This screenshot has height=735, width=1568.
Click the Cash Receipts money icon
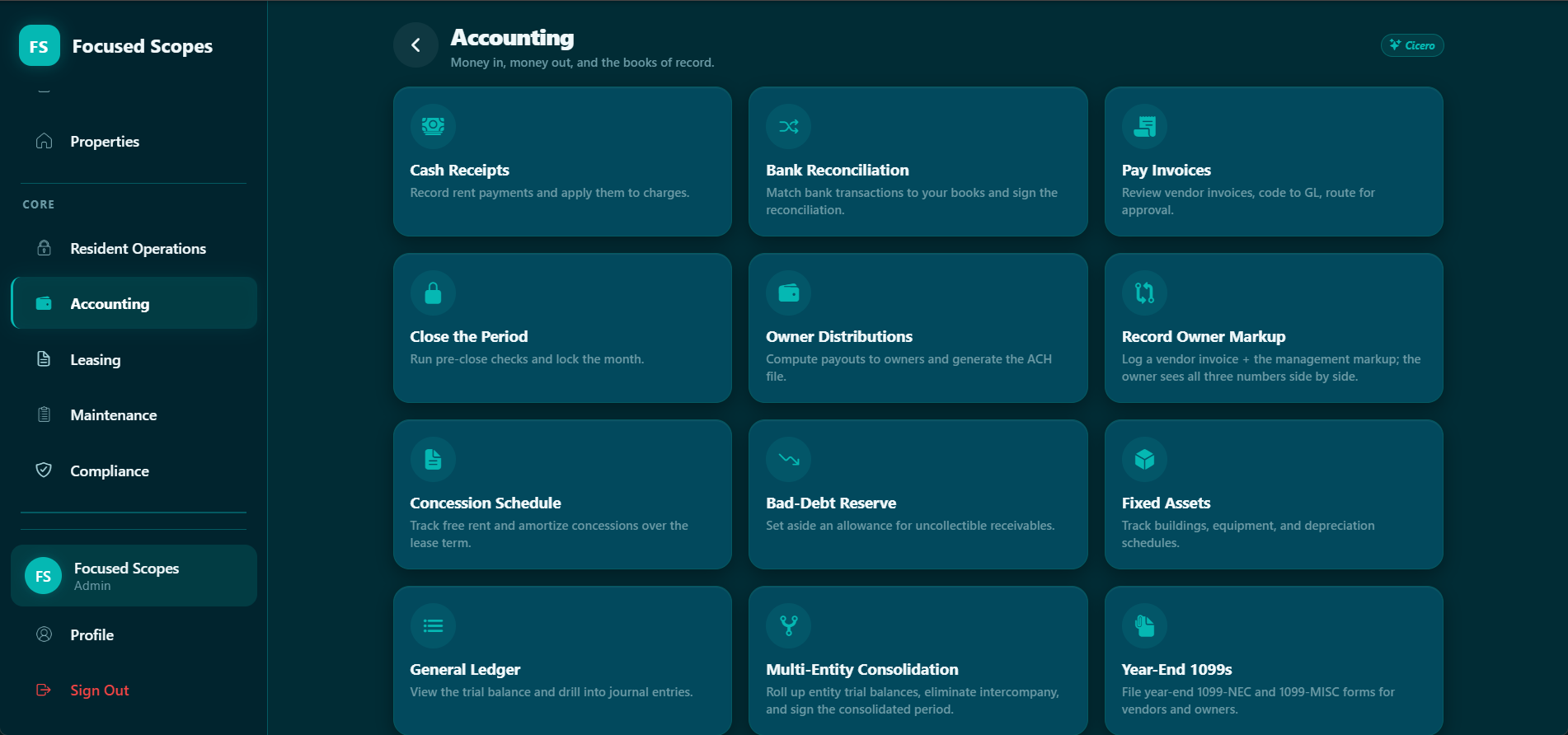(x=433, y=126)
